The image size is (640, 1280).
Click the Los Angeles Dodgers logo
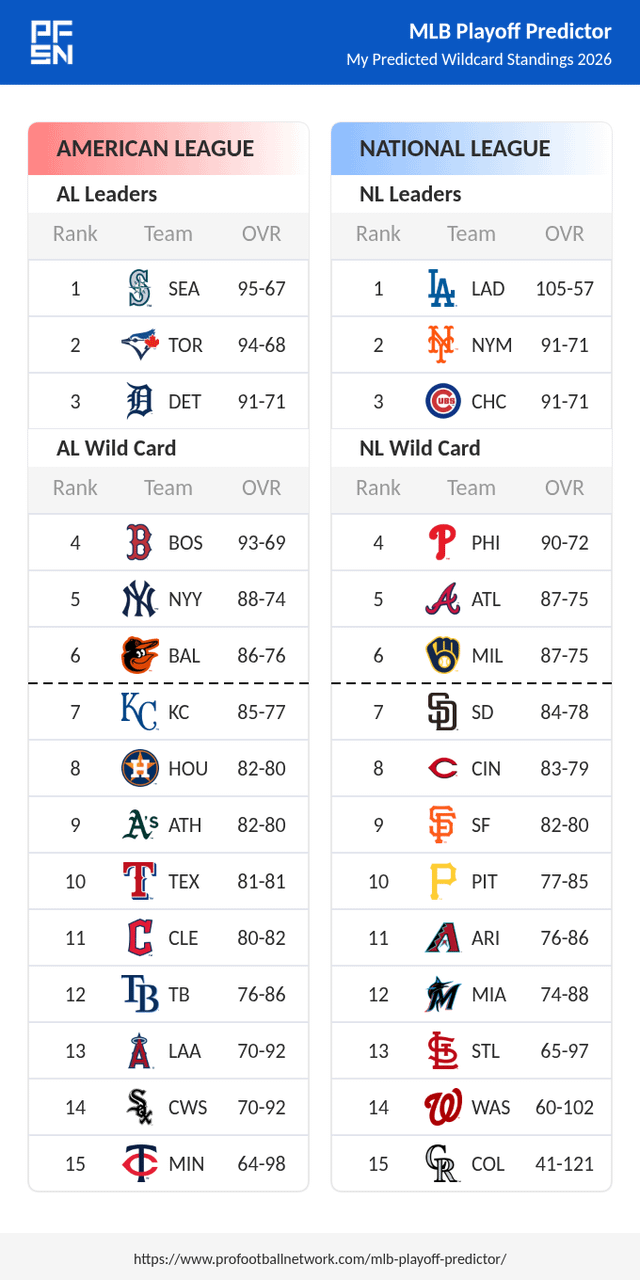442,289
